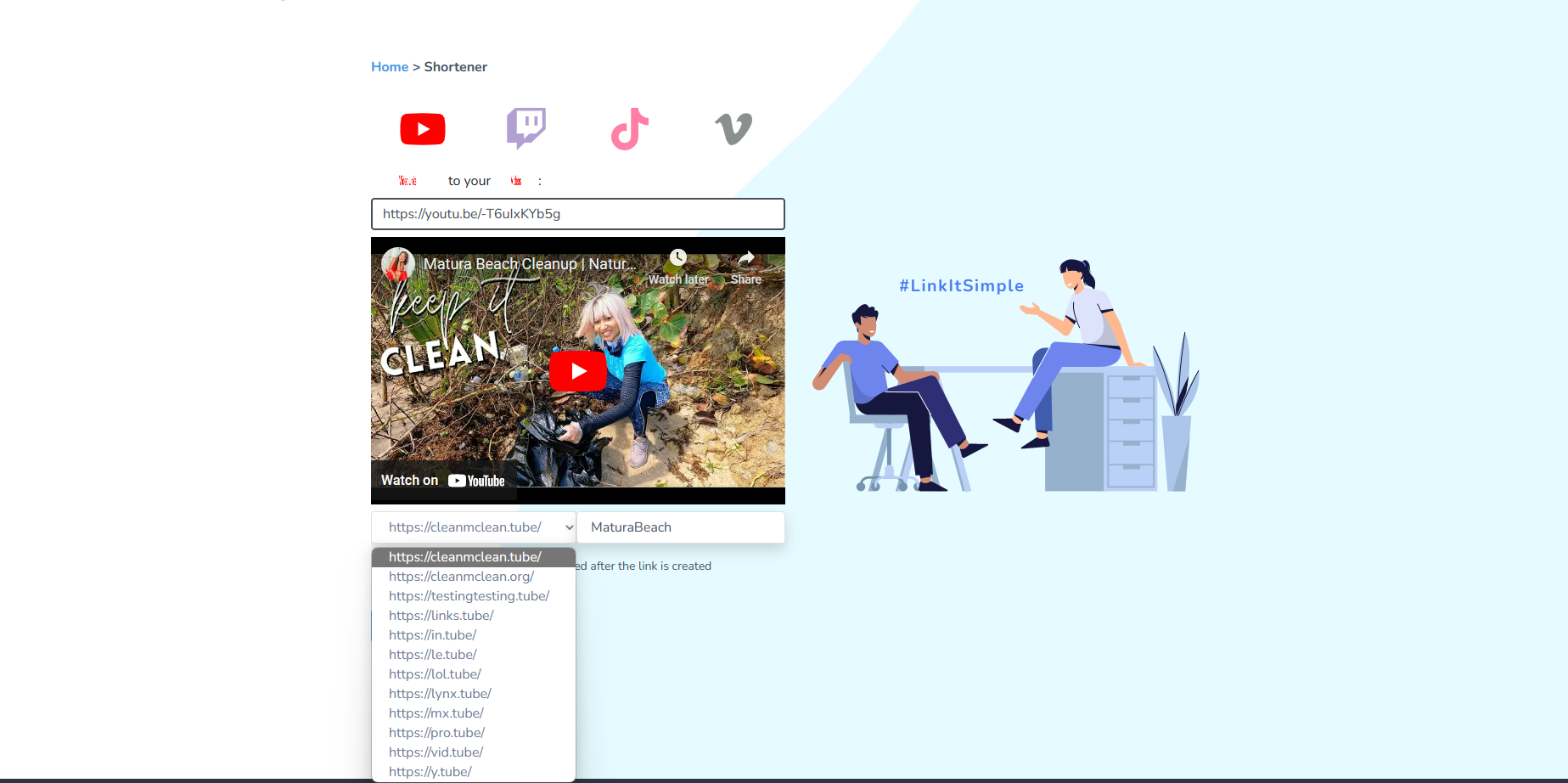Select the TikTok platform icon
Screen dimensions: 1568x783
pos(630,129)
